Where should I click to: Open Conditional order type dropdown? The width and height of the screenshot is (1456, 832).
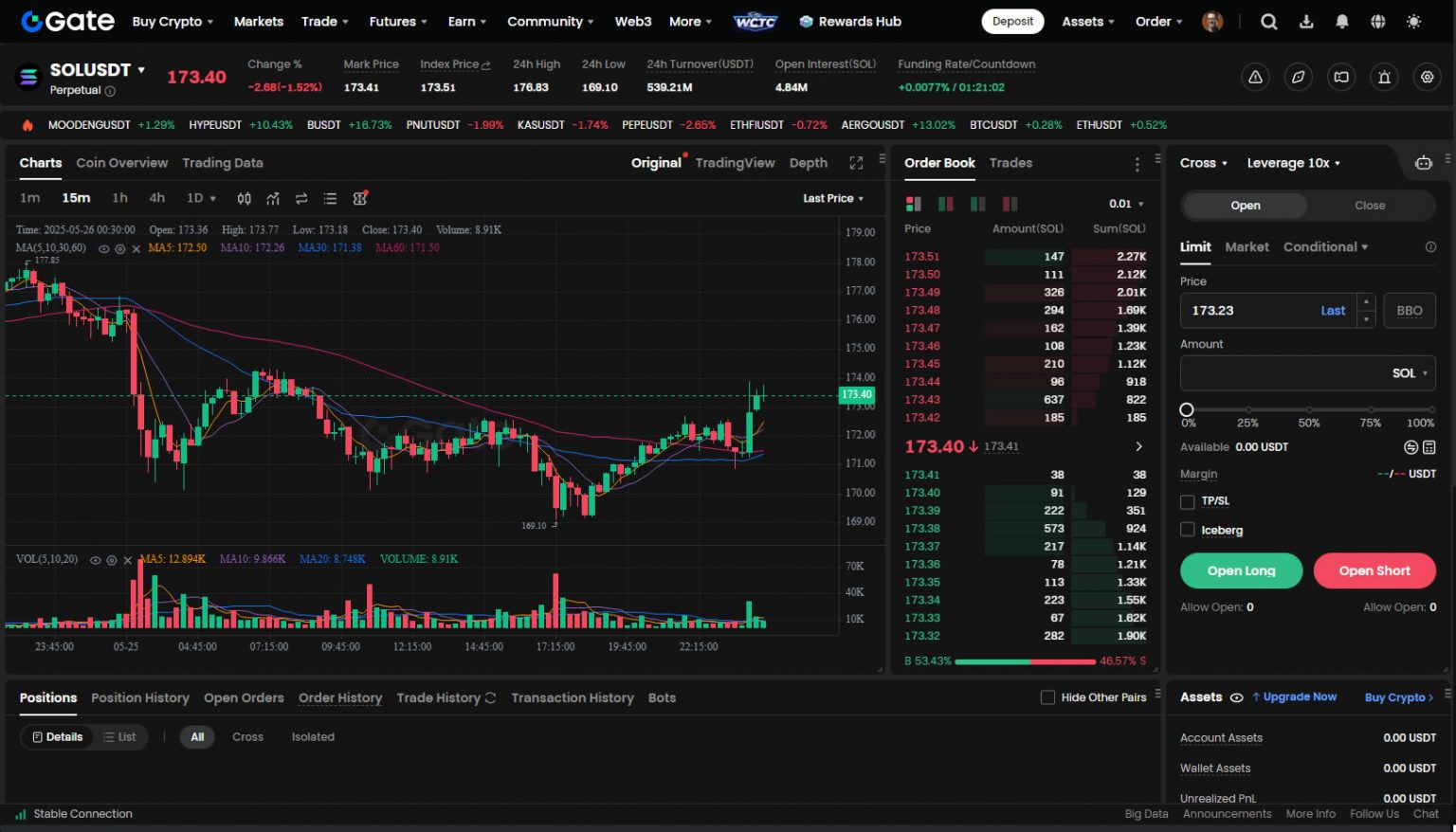point(1325,246)
